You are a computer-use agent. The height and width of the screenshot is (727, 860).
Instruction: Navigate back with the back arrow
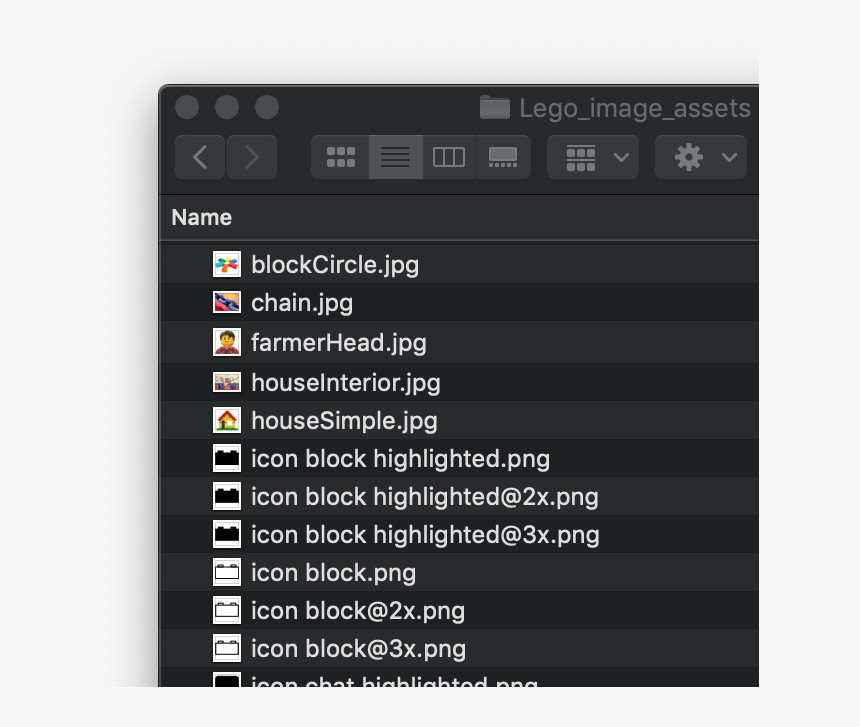pyautogui.click(x=199, y=156)
